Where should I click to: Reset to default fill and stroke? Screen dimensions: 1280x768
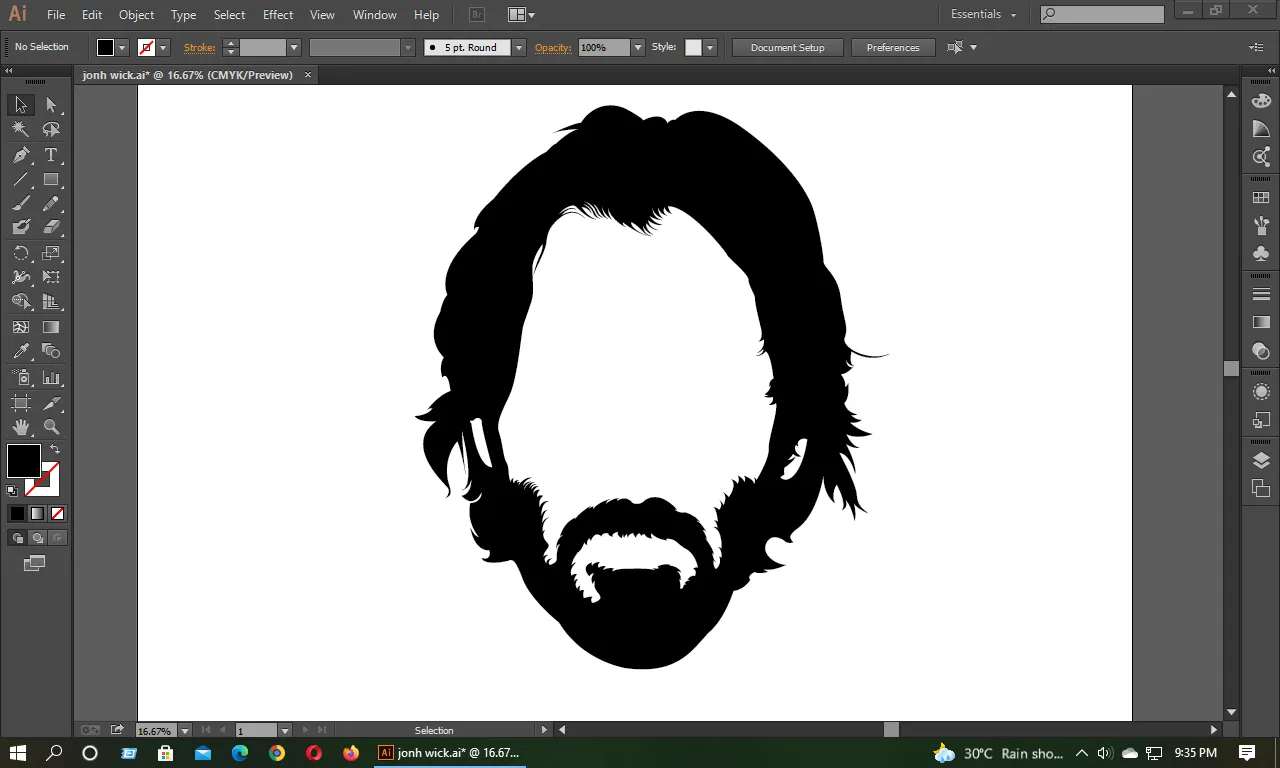click(12, 491)
